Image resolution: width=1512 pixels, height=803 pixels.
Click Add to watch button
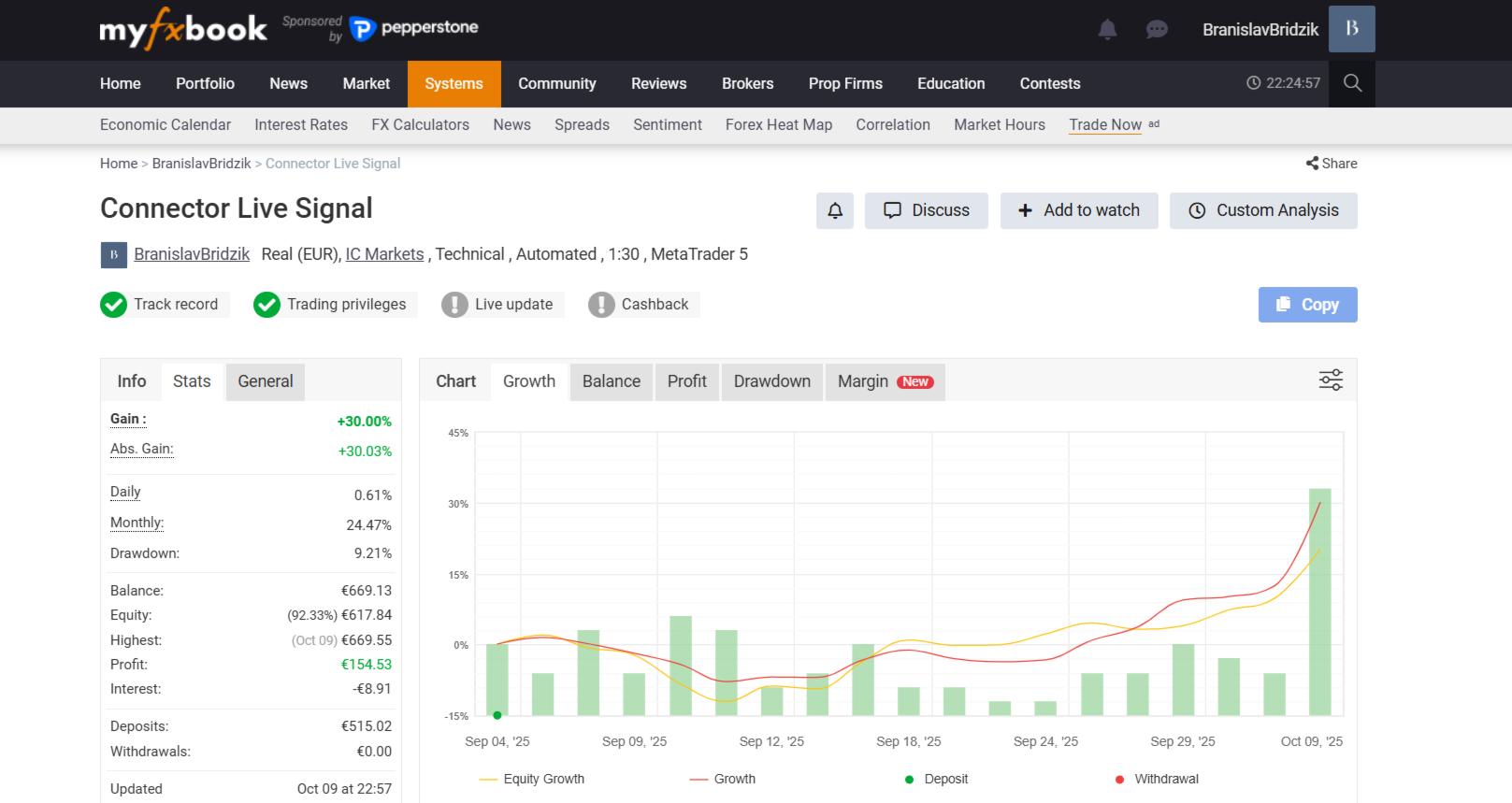(1079, 210)
